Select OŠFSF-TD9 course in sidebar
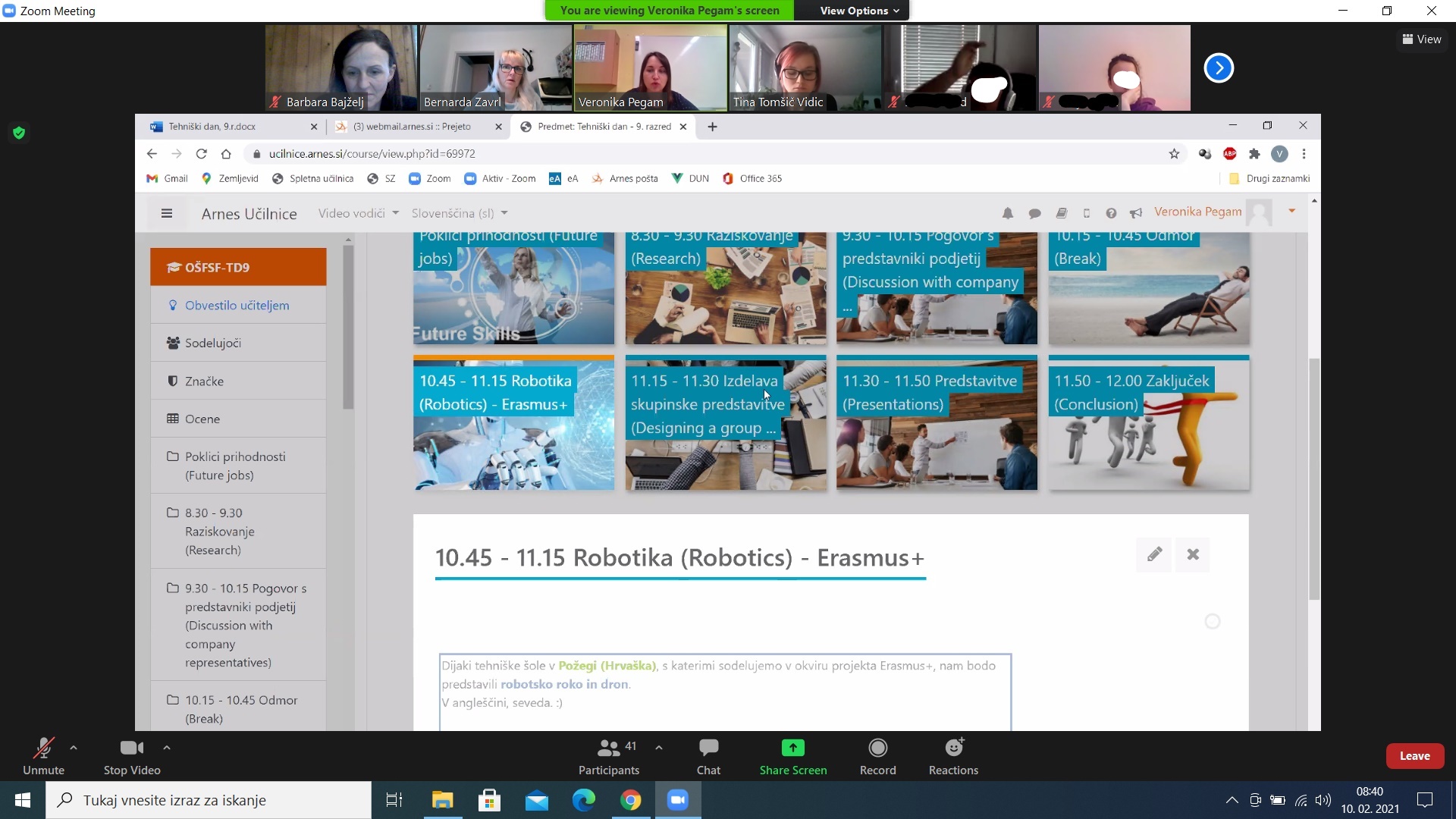Viewport: 1456px width, 819px height. (x=238, y=267)
